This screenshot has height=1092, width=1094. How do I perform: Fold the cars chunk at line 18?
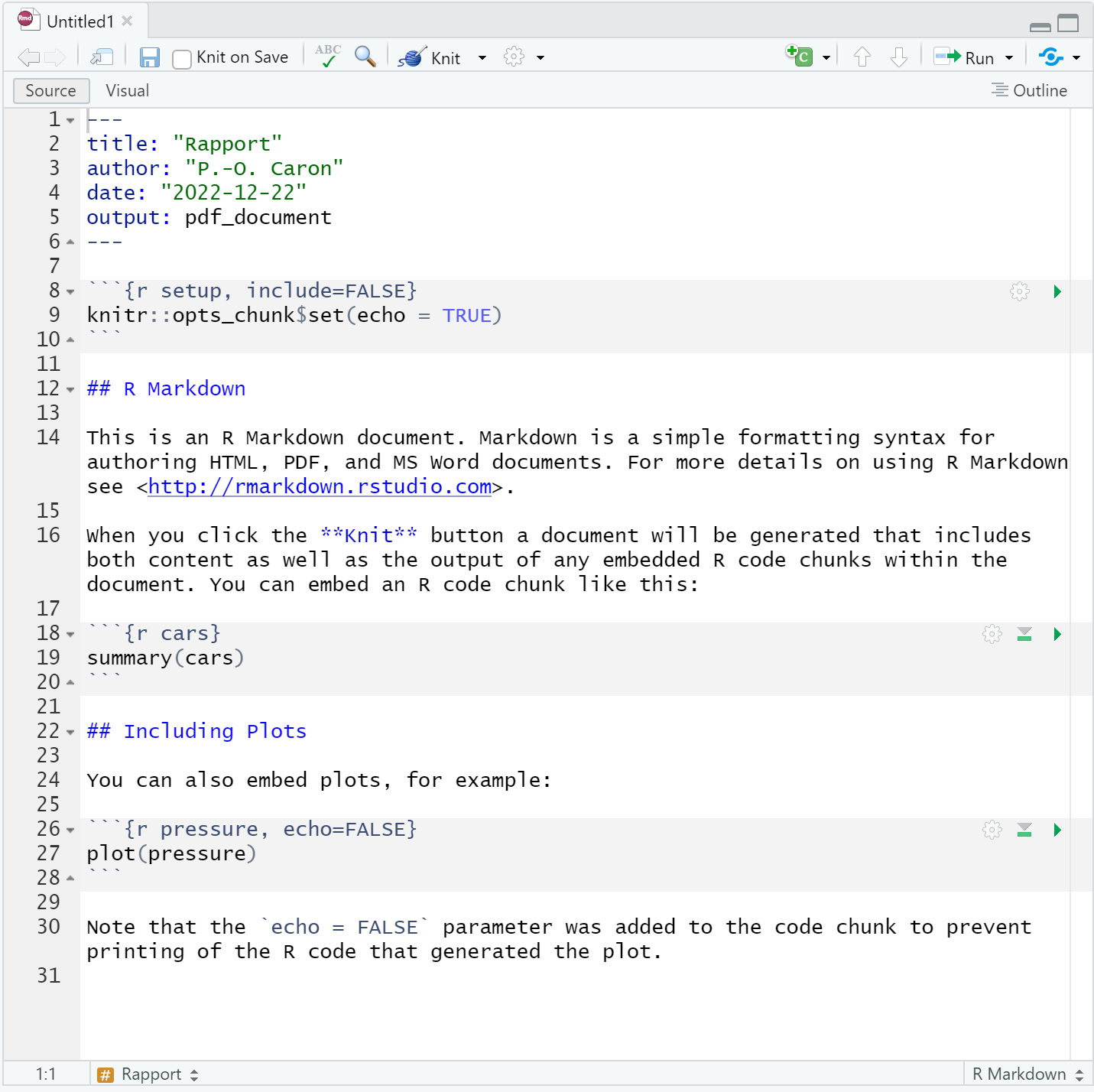tap(70, 635)
